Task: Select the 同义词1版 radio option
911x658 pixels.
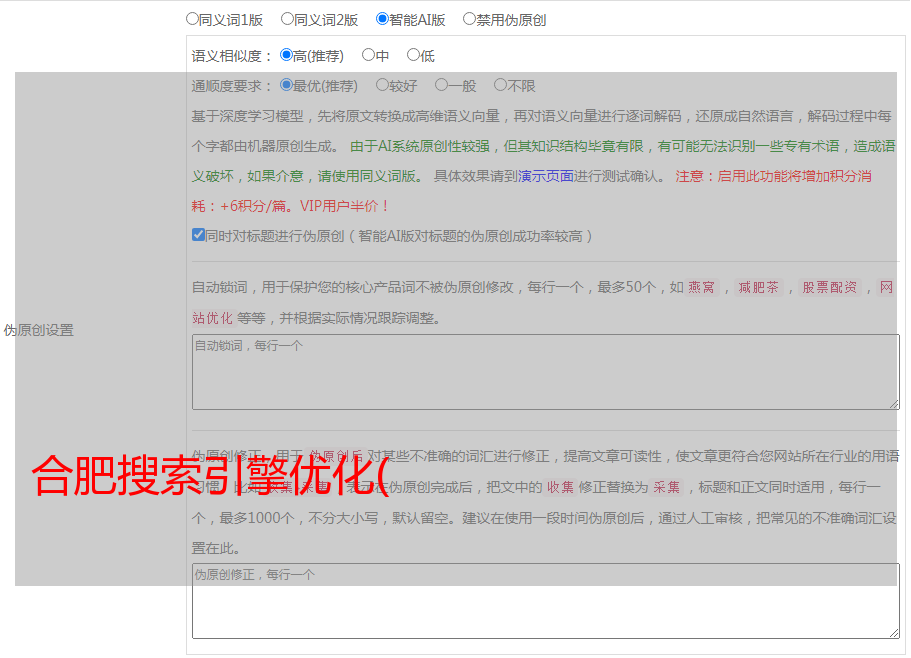Action: point(192,19)
